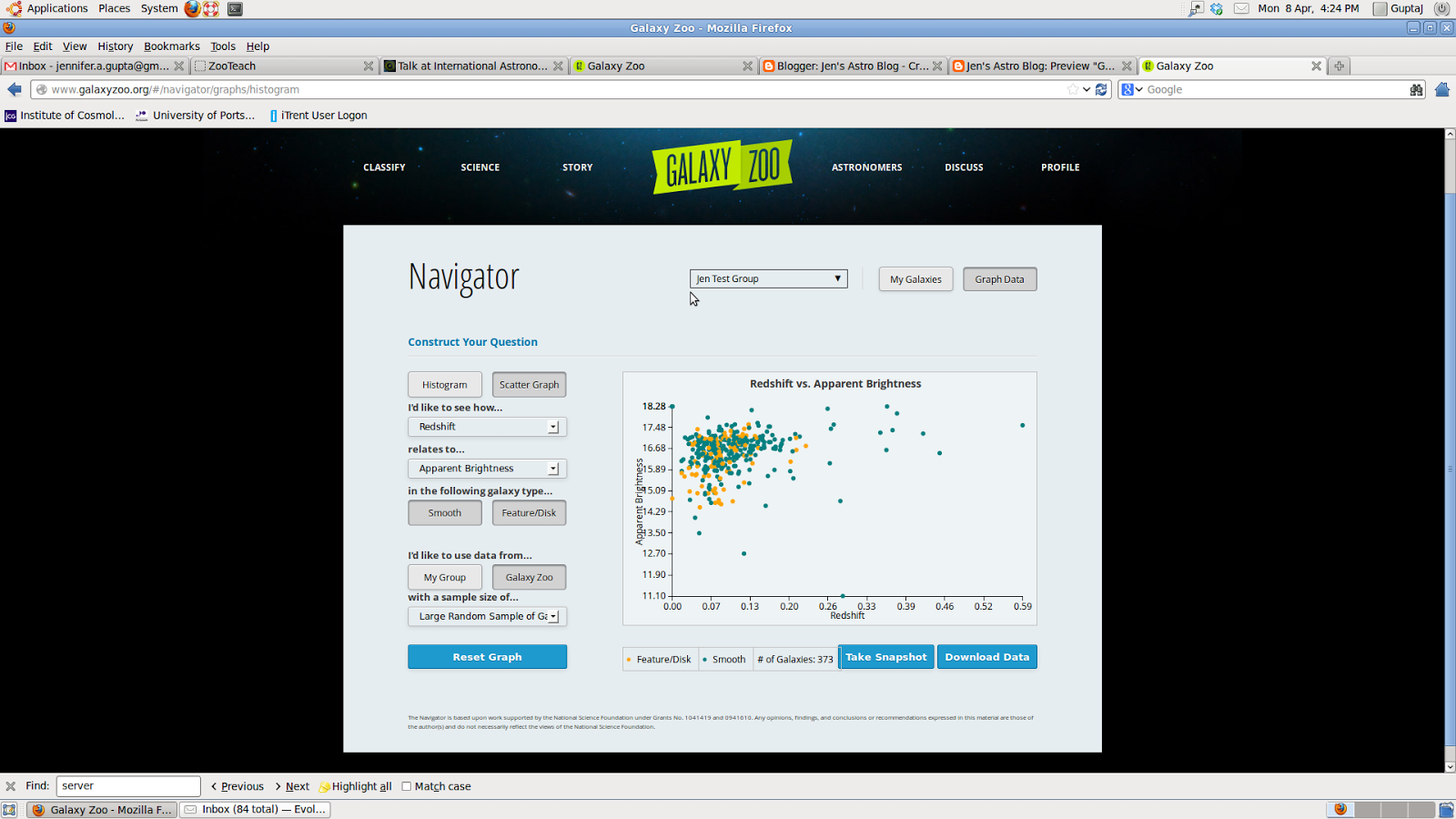Bookmark page with the star icon

[1072, 89]
